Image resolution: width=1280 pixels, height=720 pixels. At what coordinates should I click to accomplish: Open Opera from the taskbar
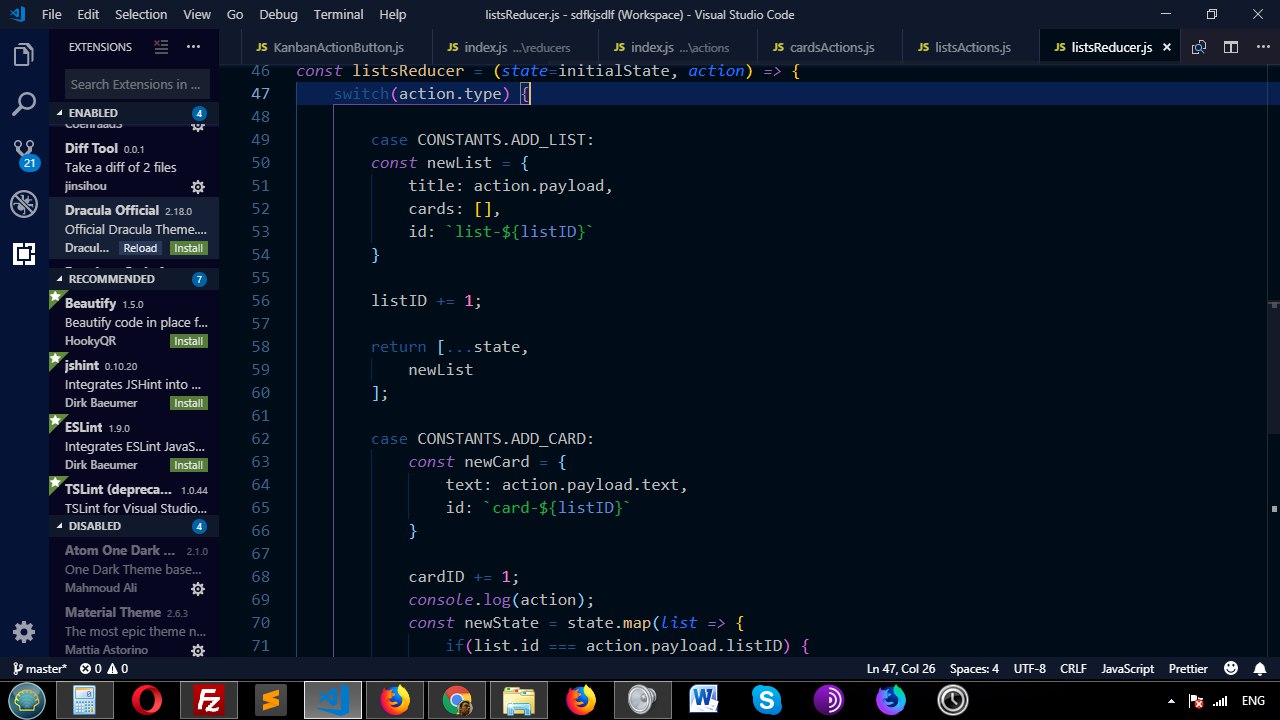(146, 700)
